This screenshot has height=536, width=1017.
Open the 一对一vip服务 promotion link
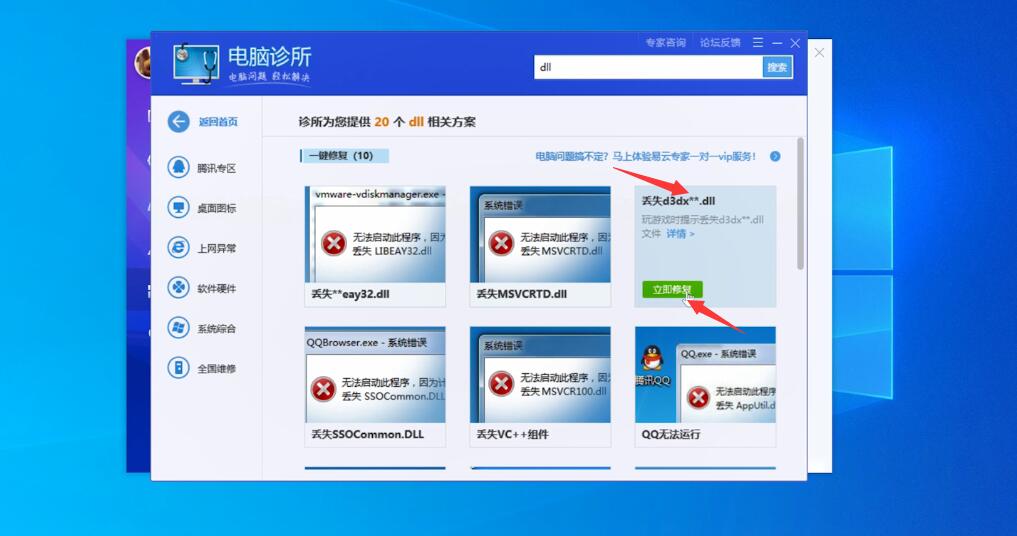coord(645,156)
